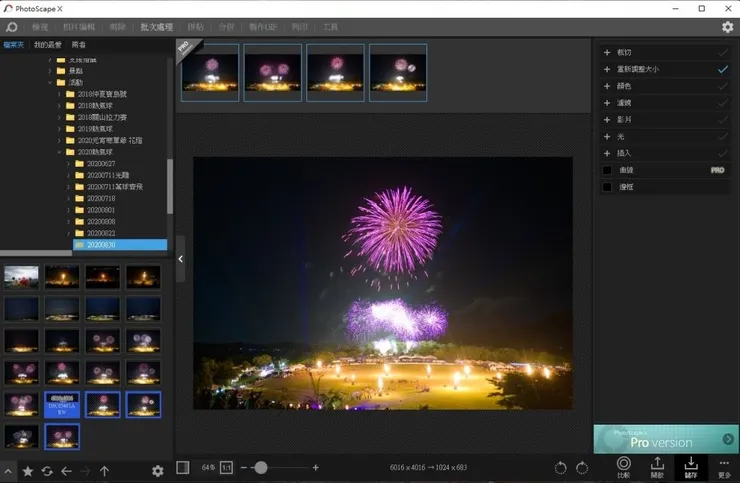Viewport: 740px width, 483px height.
Task: Click the Pro version banner
Action: click(x=666, y=439)
